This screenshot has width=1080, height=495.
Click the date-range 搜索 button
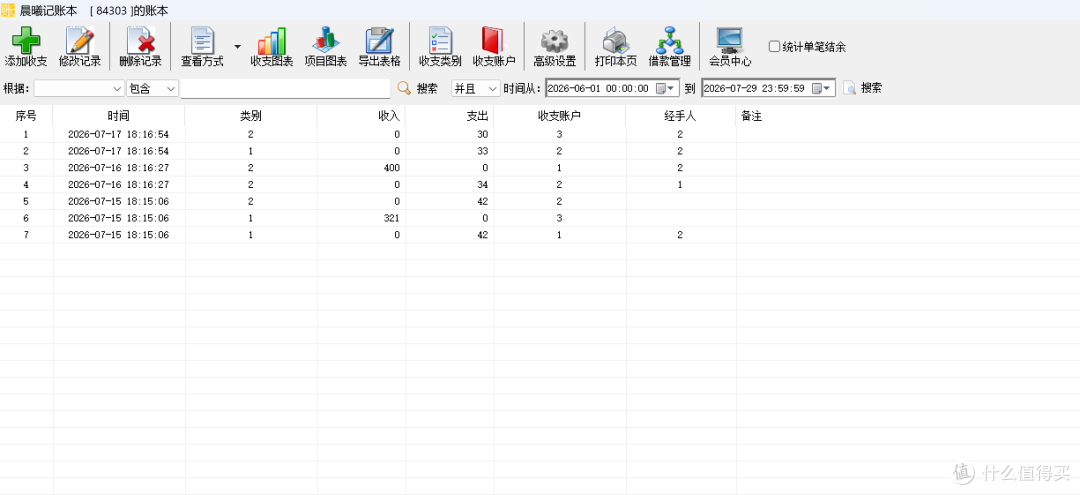(862, 88)
